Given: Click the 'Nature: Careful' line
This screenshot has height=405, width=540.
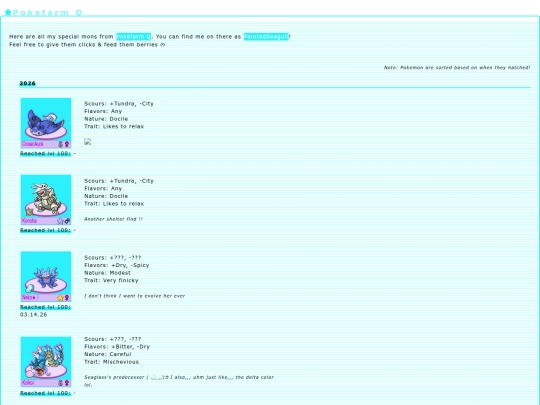Looking at the screenshot, I should [108, 354].
